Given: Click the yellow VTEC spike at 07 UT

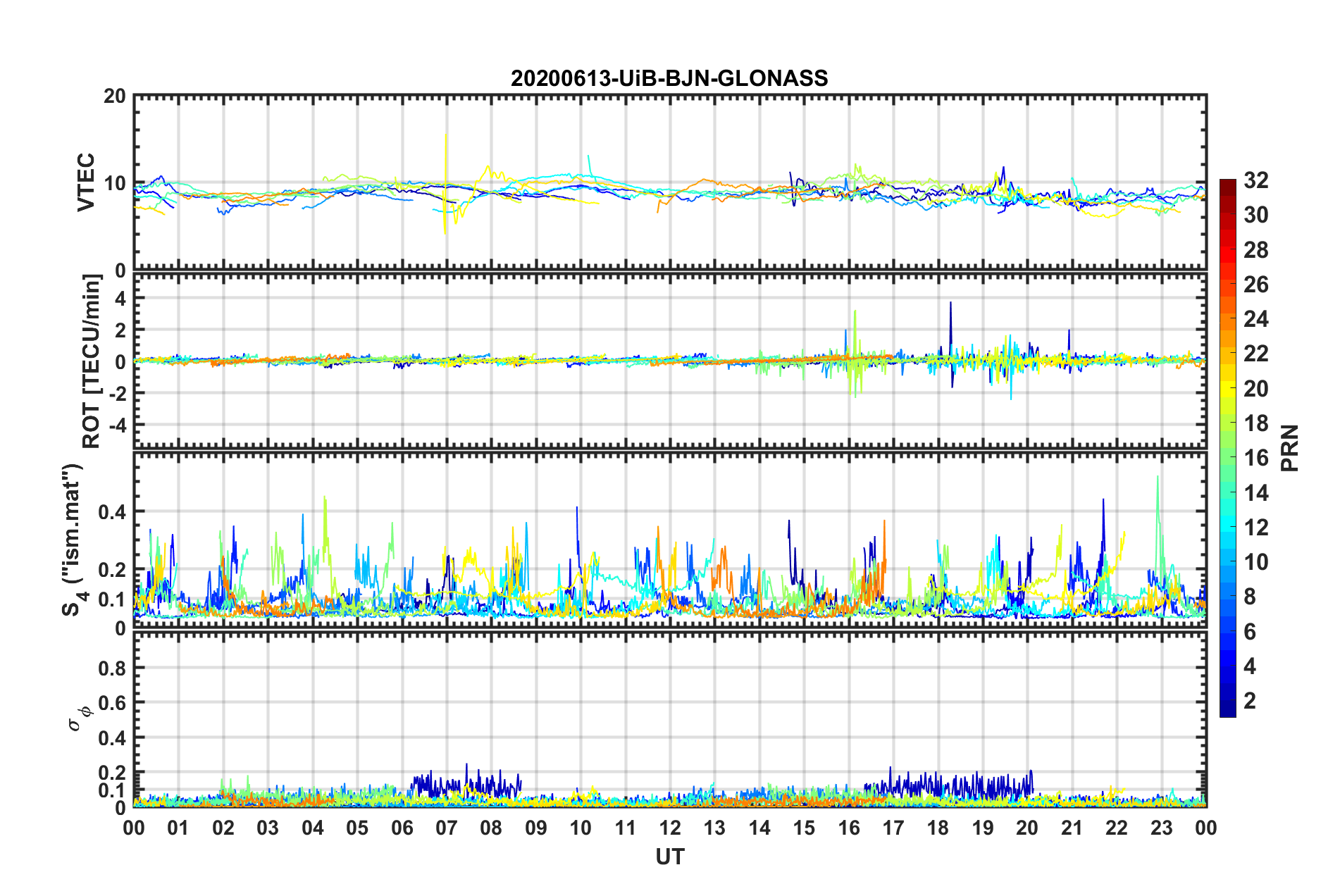Looking at the screenshot, I should click(x=445, y=183).
